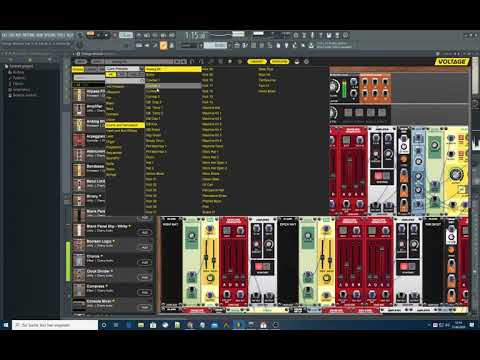Select the Tambourine preset
480x360 pixels.
(x=267, y=80)
